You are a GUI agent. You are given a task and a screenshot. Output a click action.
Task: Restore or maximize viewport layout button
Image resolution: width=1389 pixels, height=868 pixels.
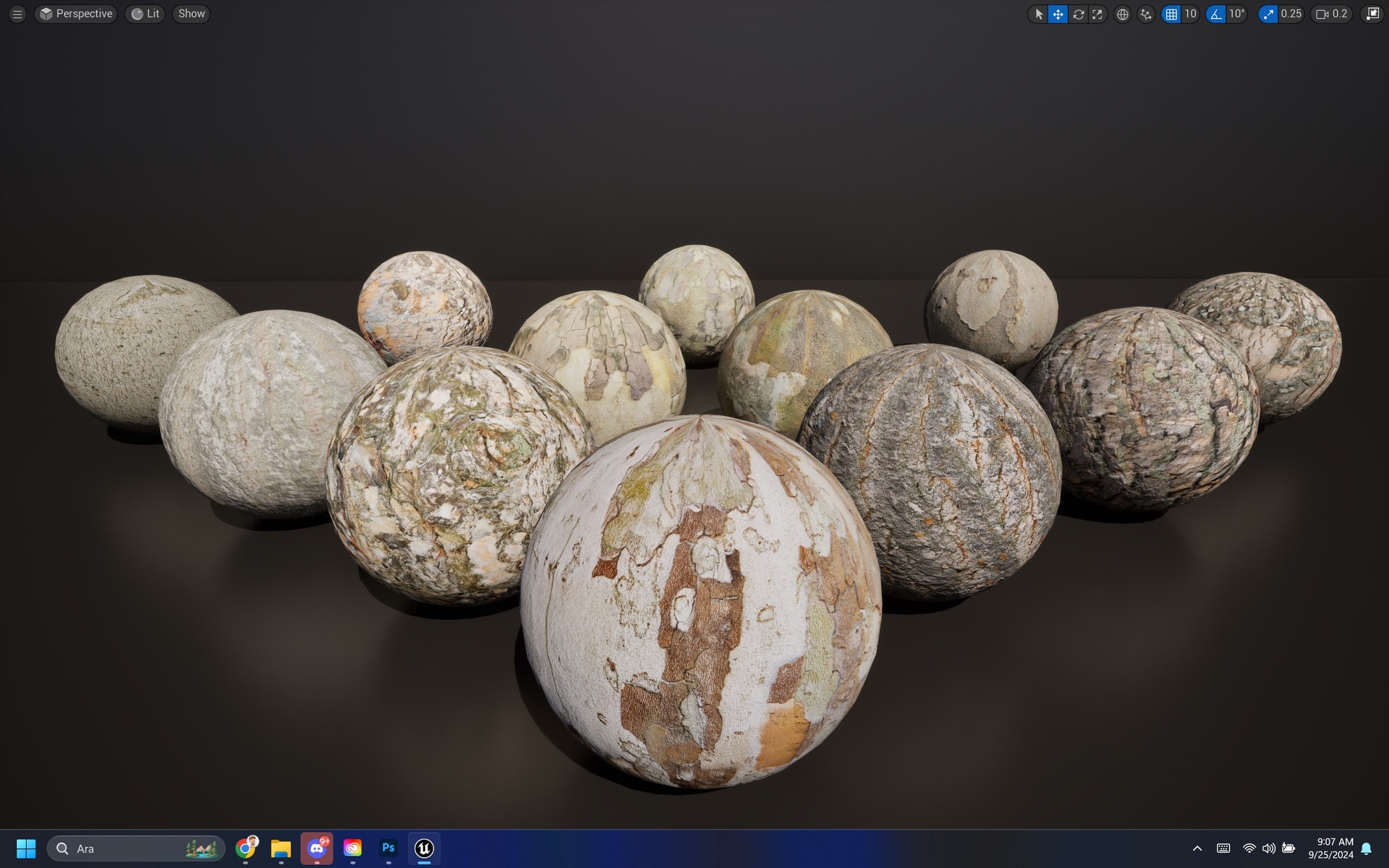click(x=1372, y=14)
